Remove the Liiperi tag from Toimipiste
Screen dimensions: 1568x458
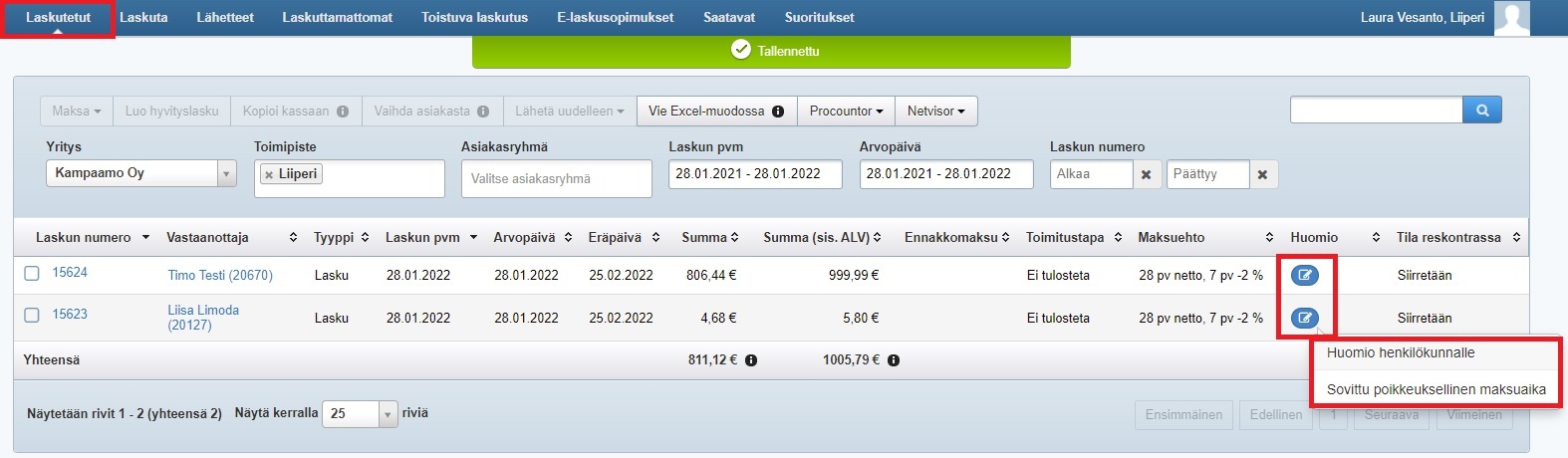point(268,174)
